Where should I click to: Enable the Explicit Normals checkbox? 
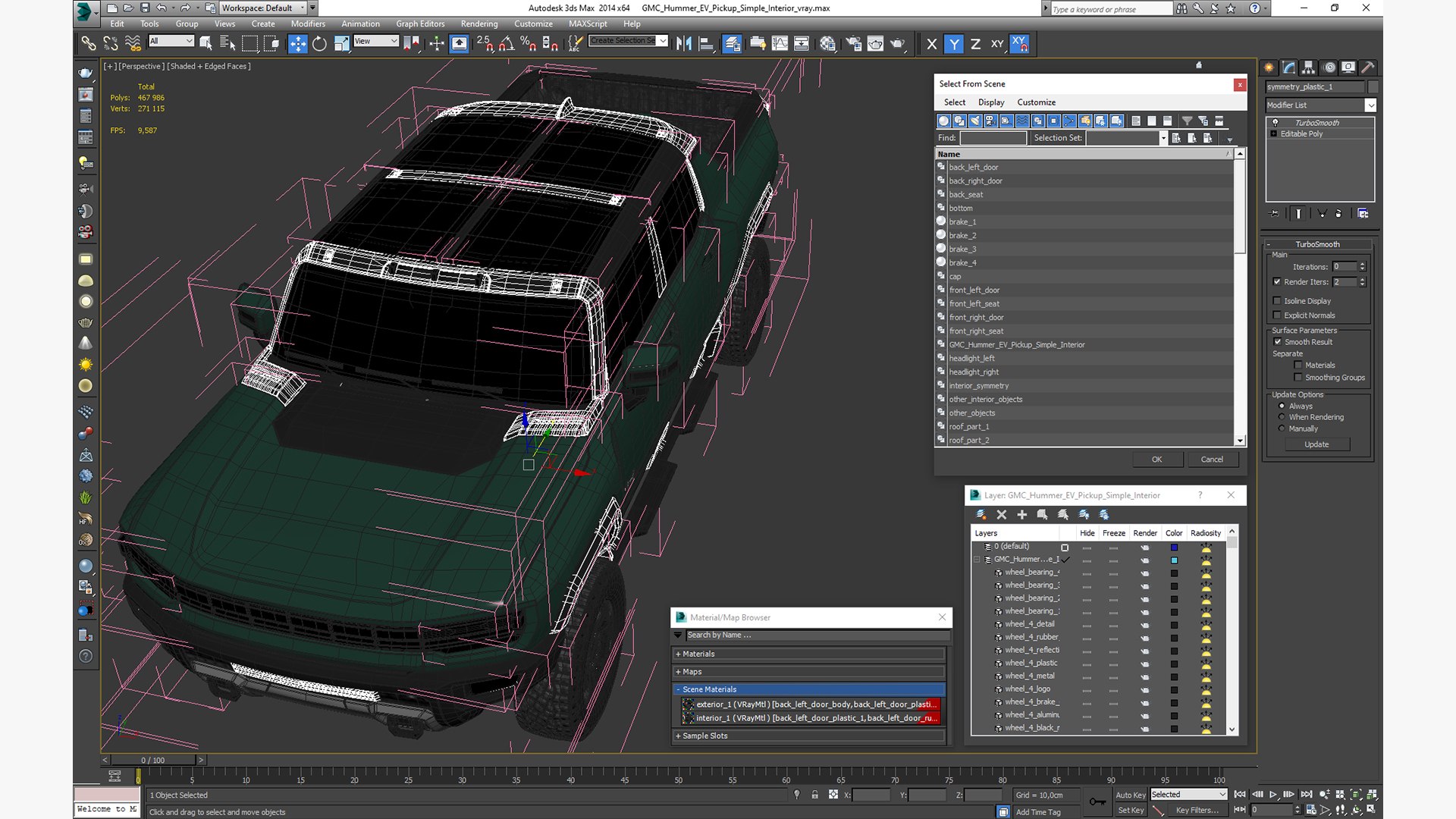pos(1277,315)
